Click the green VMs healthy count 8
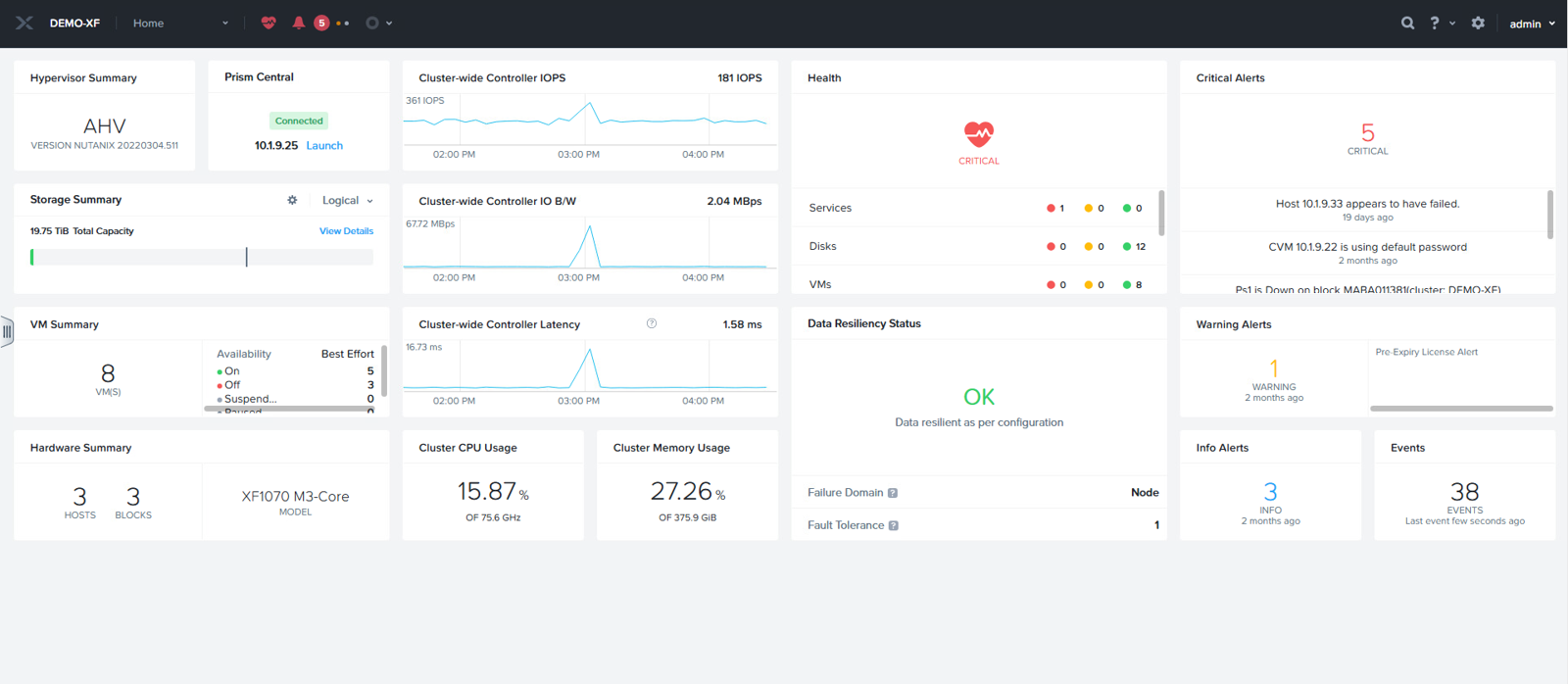The image size is (1568, 684). coord(1132,284)
